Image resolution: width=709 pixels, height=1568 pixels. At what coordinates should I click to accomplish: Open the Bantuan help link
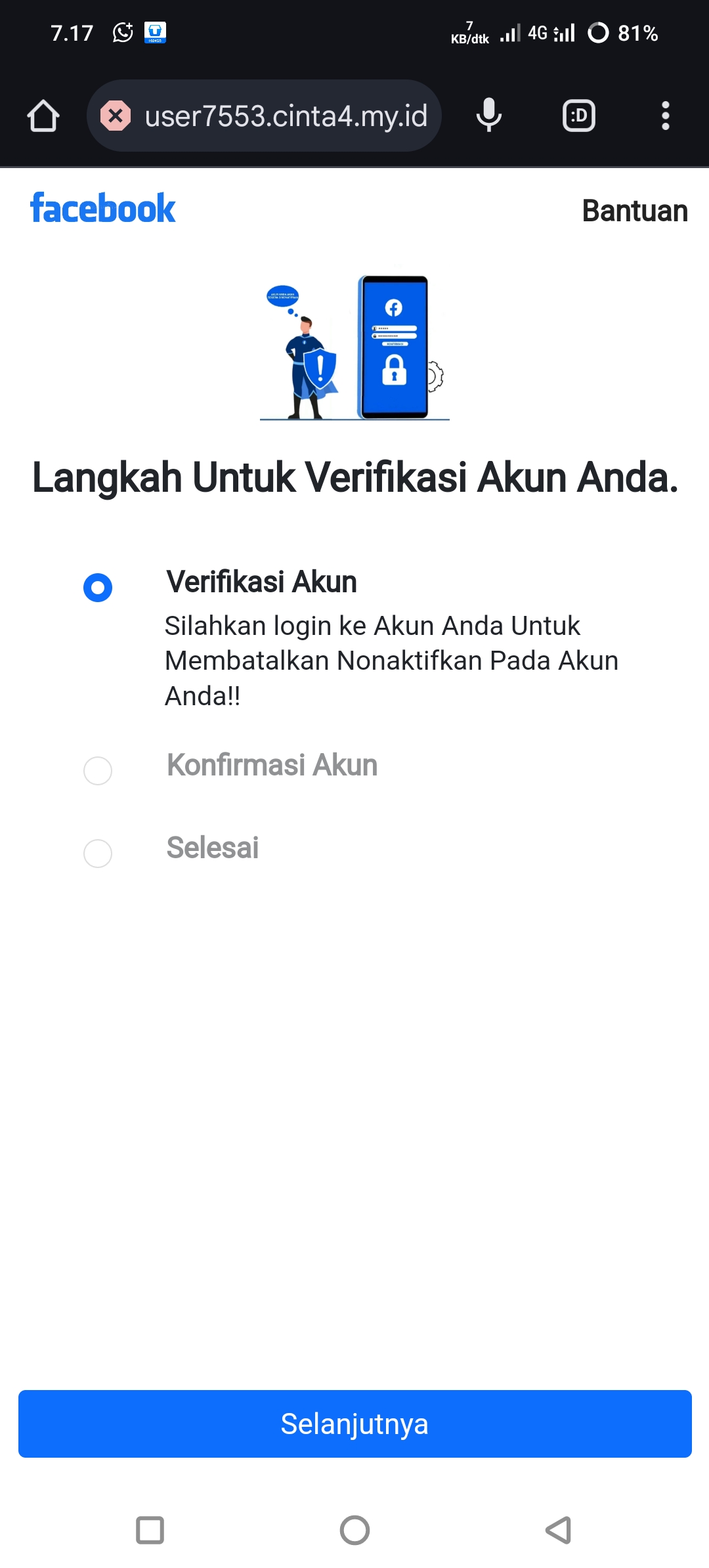(634, 211)
